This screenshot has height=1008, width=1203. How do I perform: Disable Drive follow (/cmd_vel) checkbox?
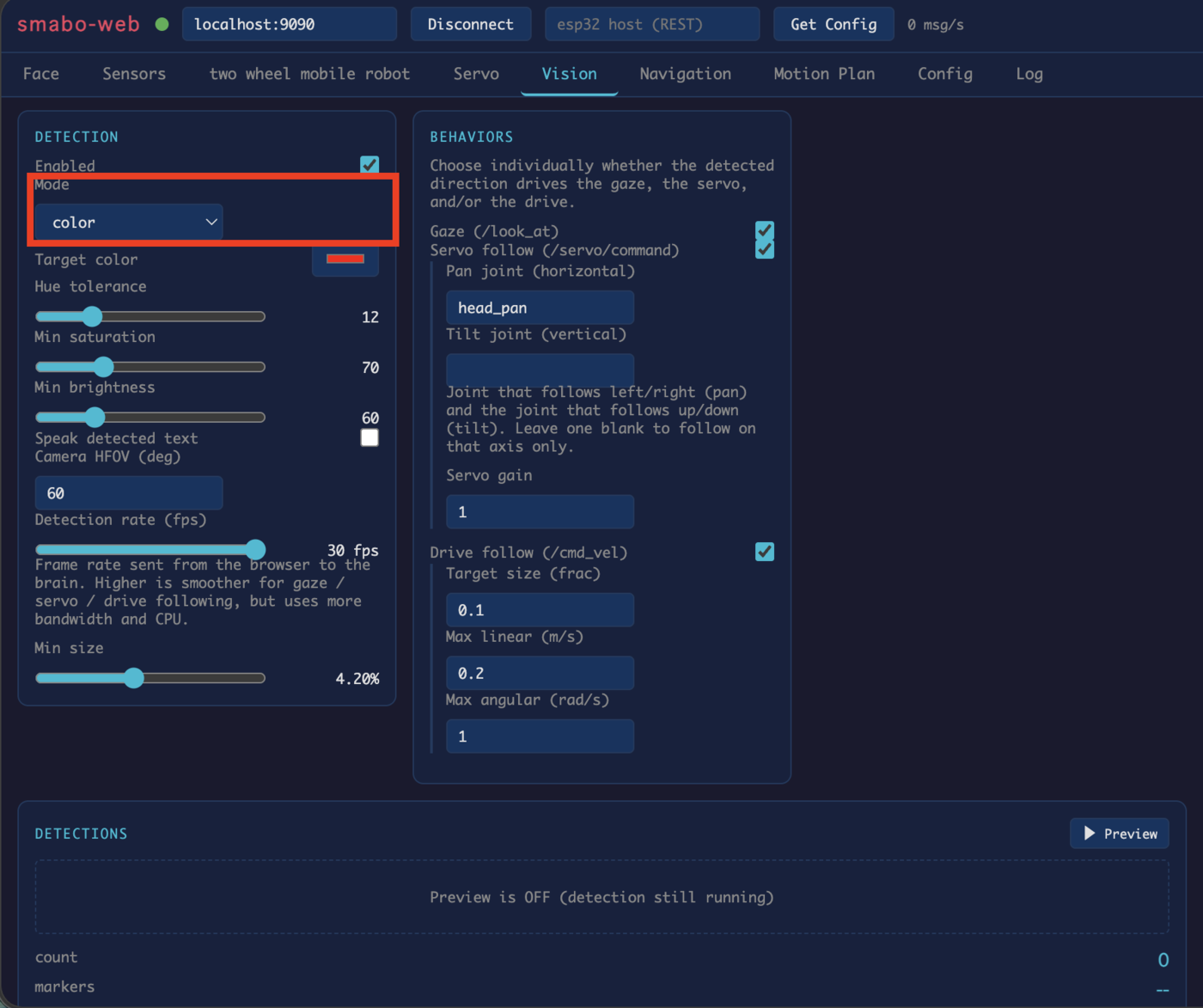[765, 552]
